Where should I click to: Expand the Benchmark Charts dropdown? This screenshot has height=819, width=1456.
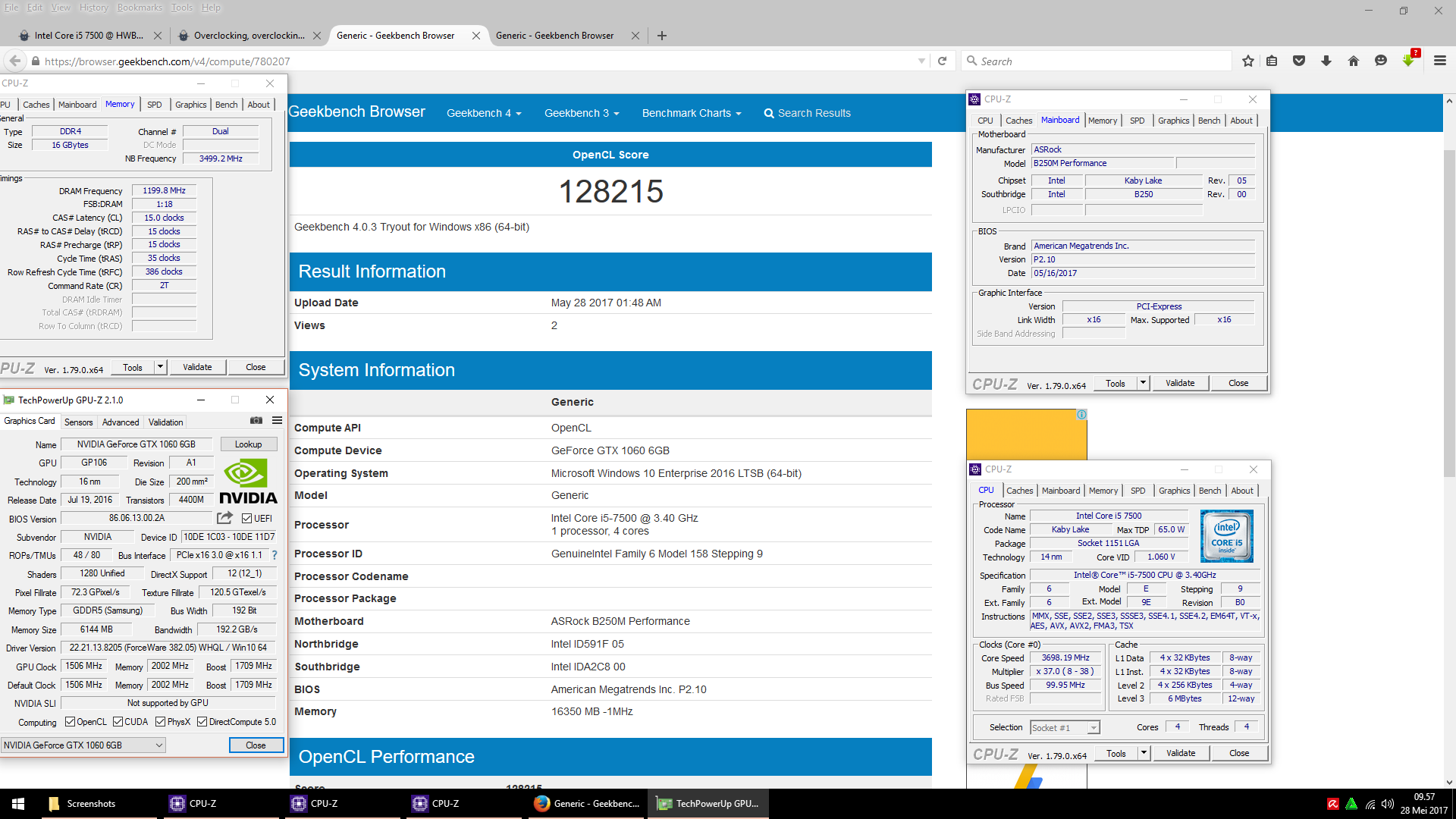692,113
